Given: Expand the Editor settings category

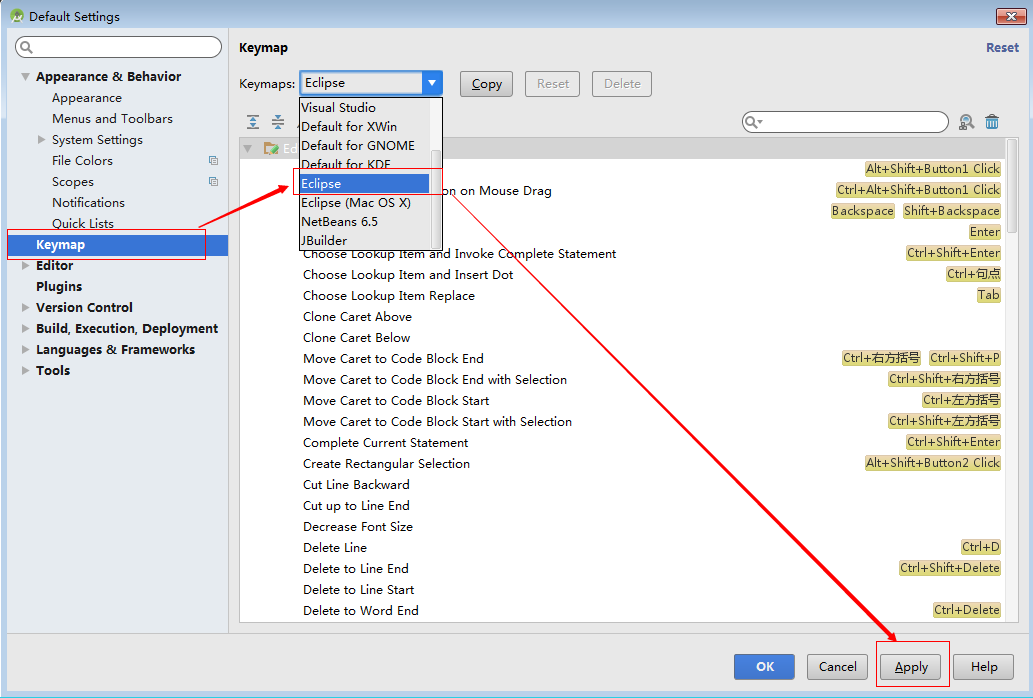Looking at the screenshot, I should pos(26,265).
